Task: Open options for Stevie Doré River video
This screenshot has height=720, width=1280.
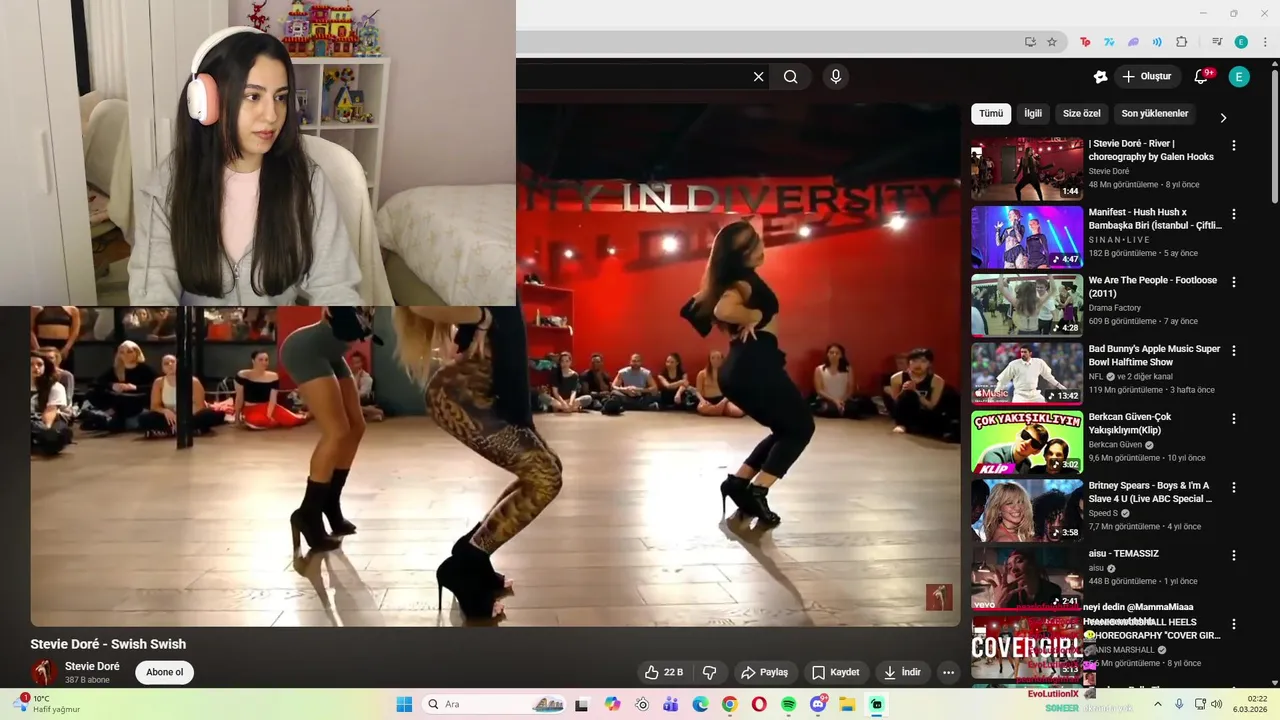Action: click(1233, 145)
